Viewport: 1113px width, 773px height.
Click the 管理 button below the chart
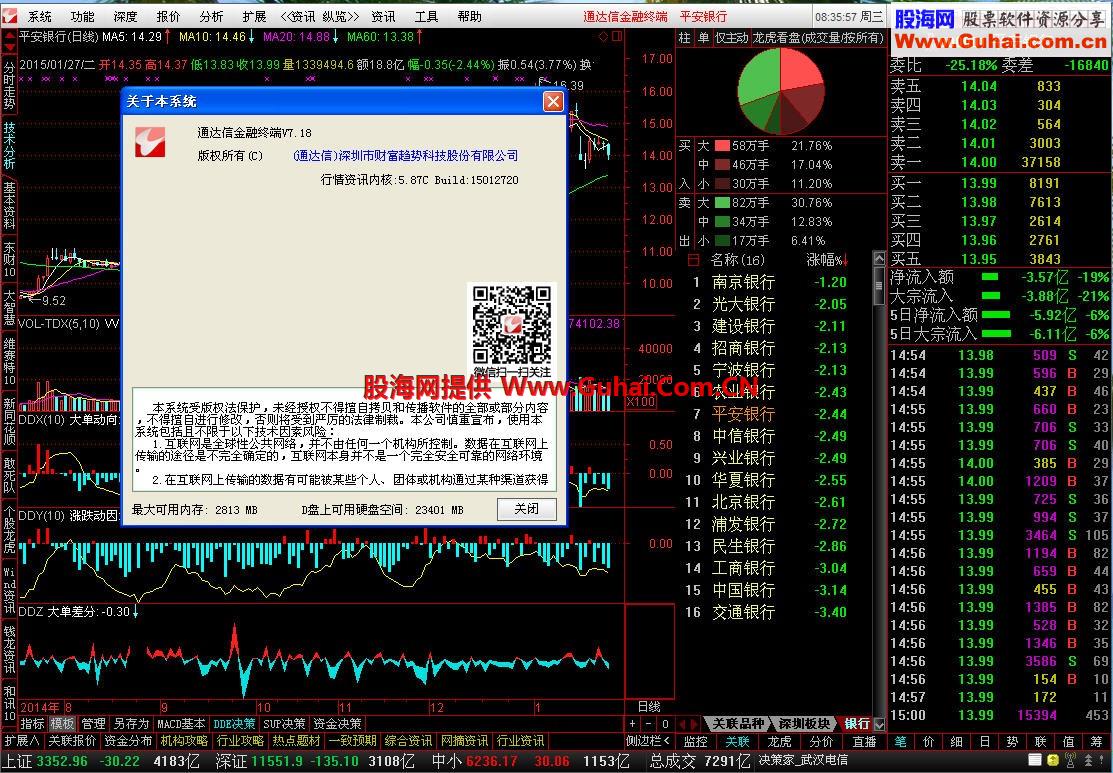tap(93, 724)
